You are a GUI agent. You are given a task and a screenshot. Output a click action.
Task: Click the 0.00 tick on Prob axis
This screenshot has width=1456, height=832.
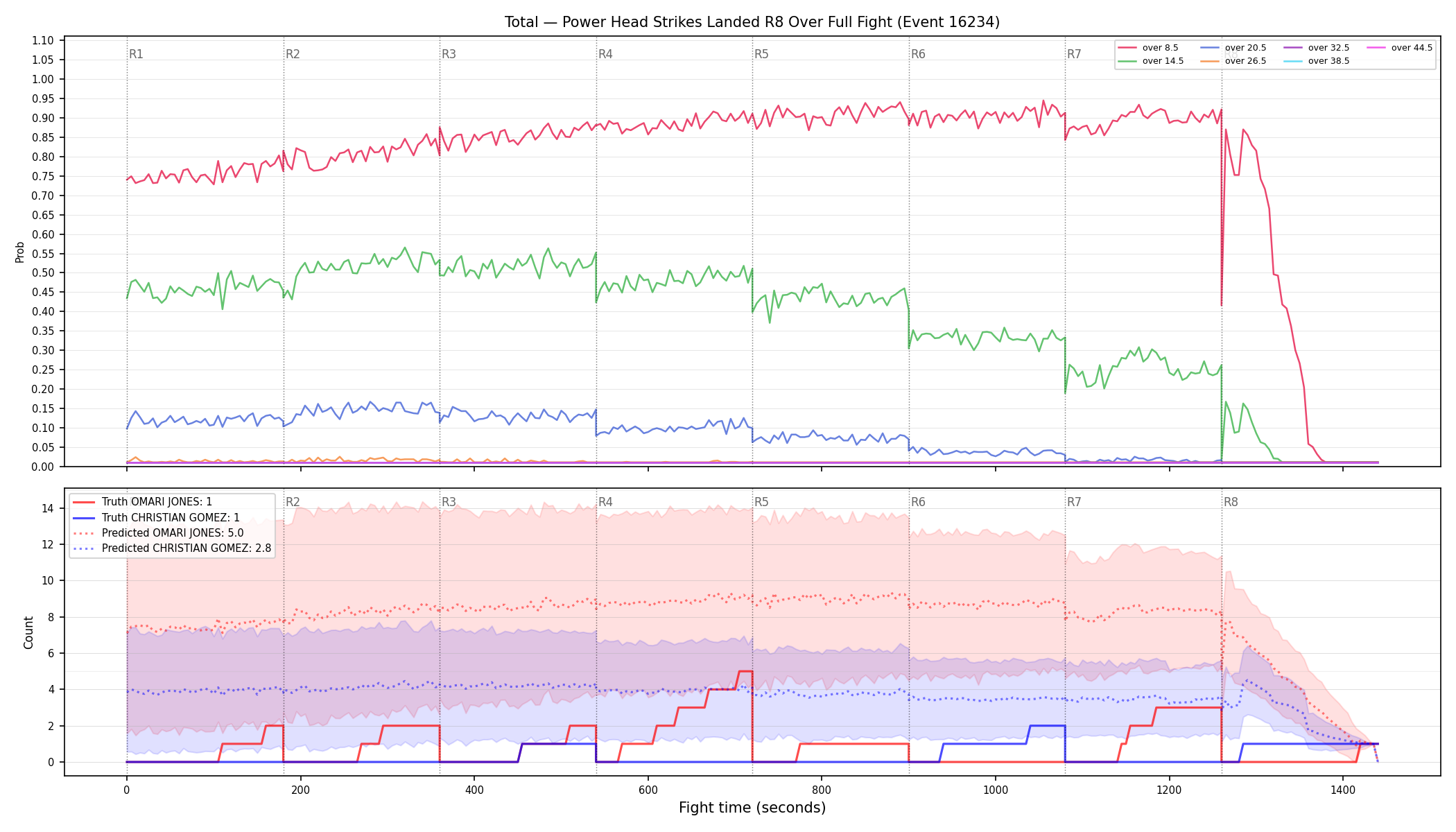(x=43, y=467)
